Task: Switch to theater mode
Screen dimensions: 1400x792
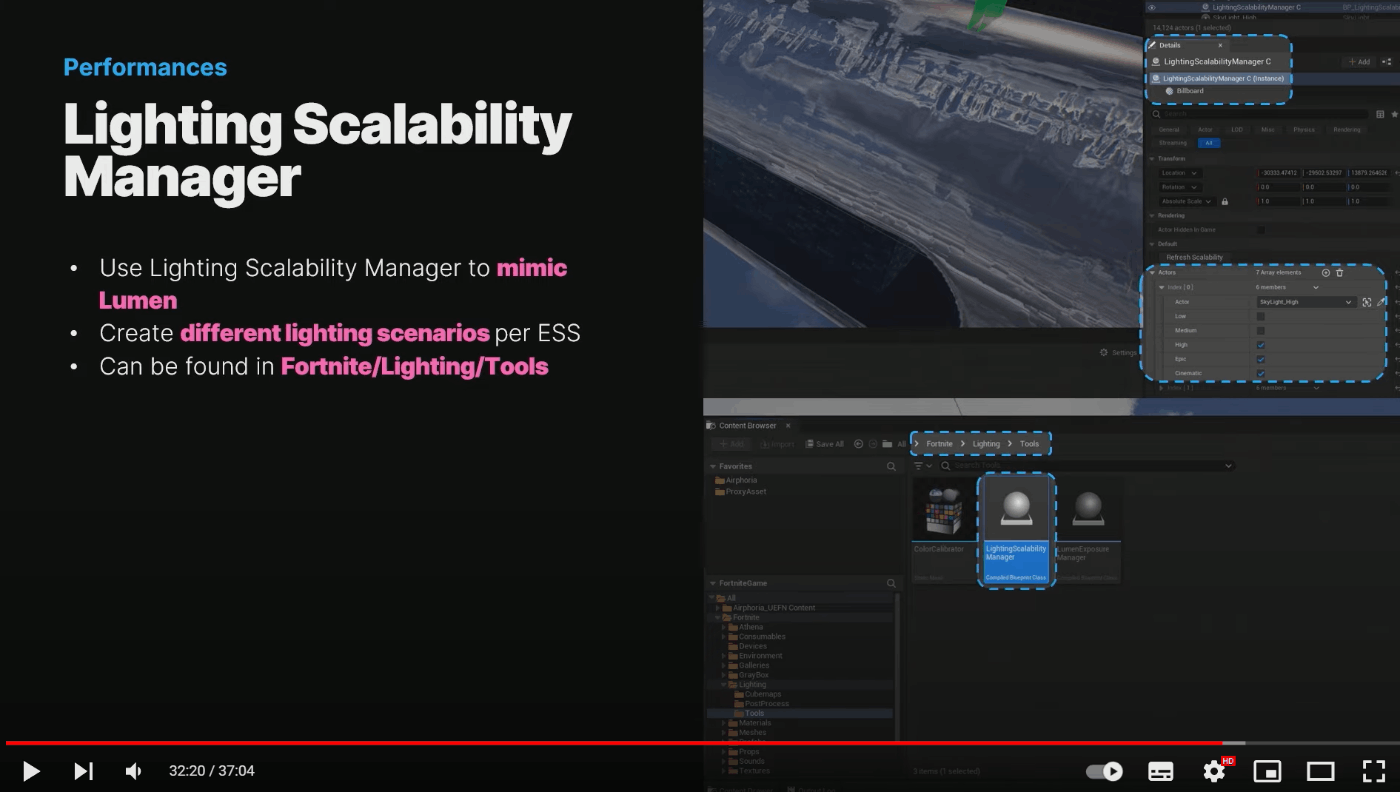Action: 1321,771
